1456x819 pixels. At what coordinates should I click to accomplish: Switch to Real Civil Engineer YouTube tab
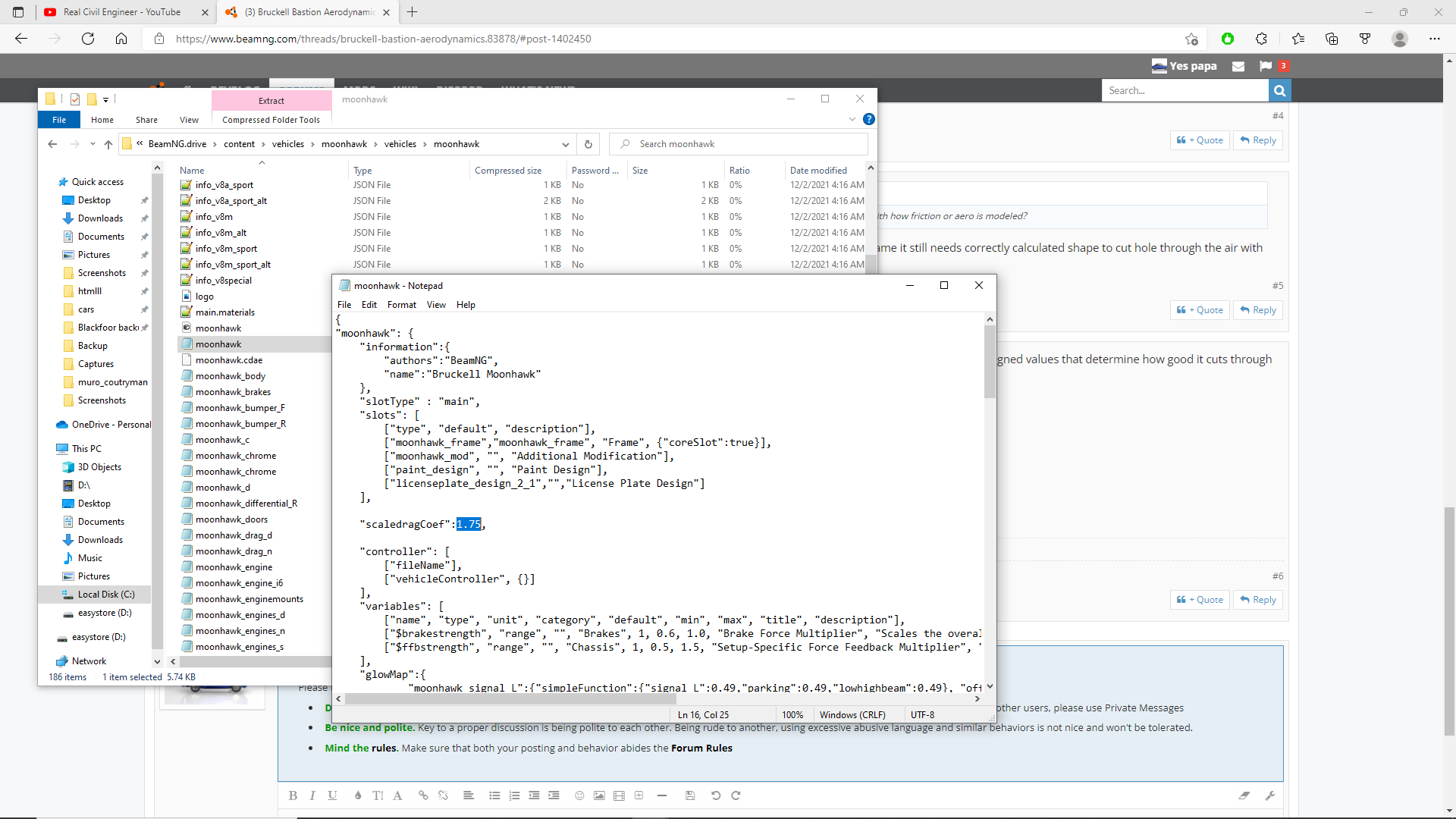coord(127,12)
